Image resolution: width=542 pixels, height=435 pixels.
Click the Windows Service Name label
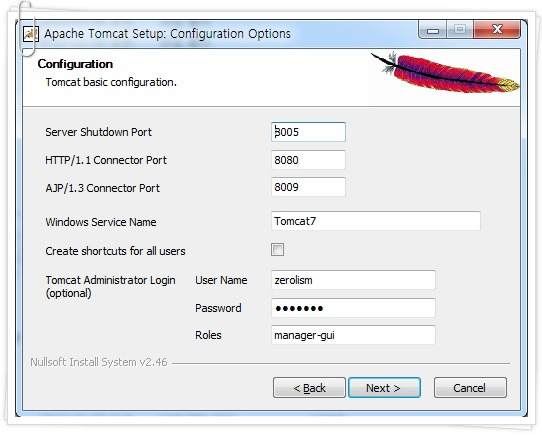[101, 222]
